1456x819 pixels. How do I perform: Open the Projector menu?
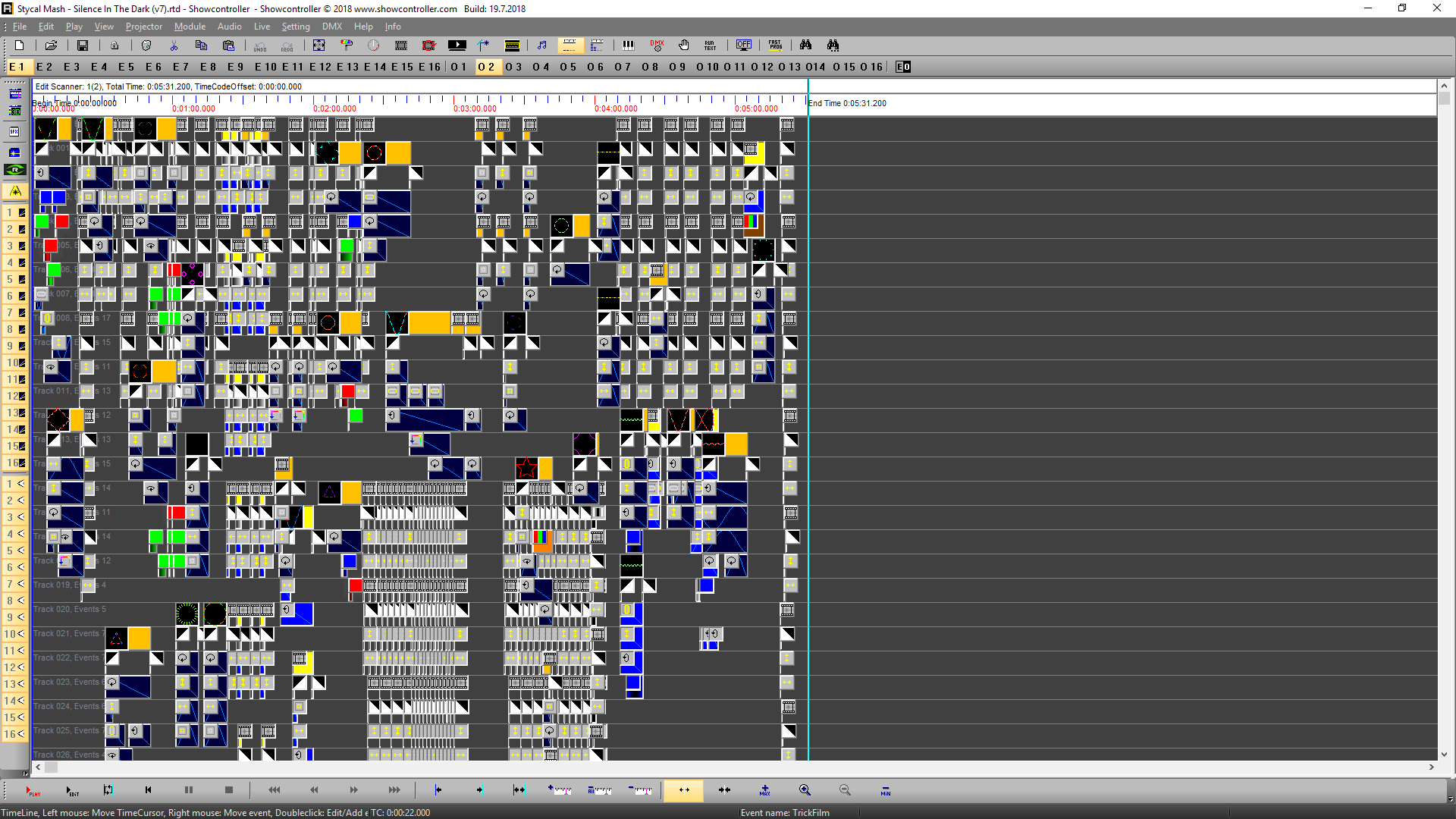point(143,27)
